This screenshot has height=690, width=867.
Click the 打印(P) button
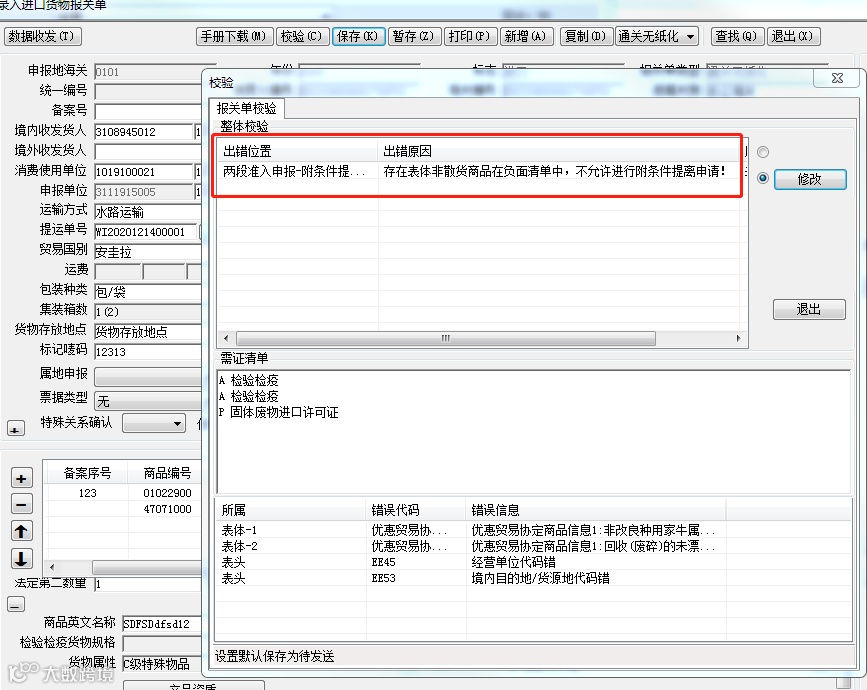[470, 36]
